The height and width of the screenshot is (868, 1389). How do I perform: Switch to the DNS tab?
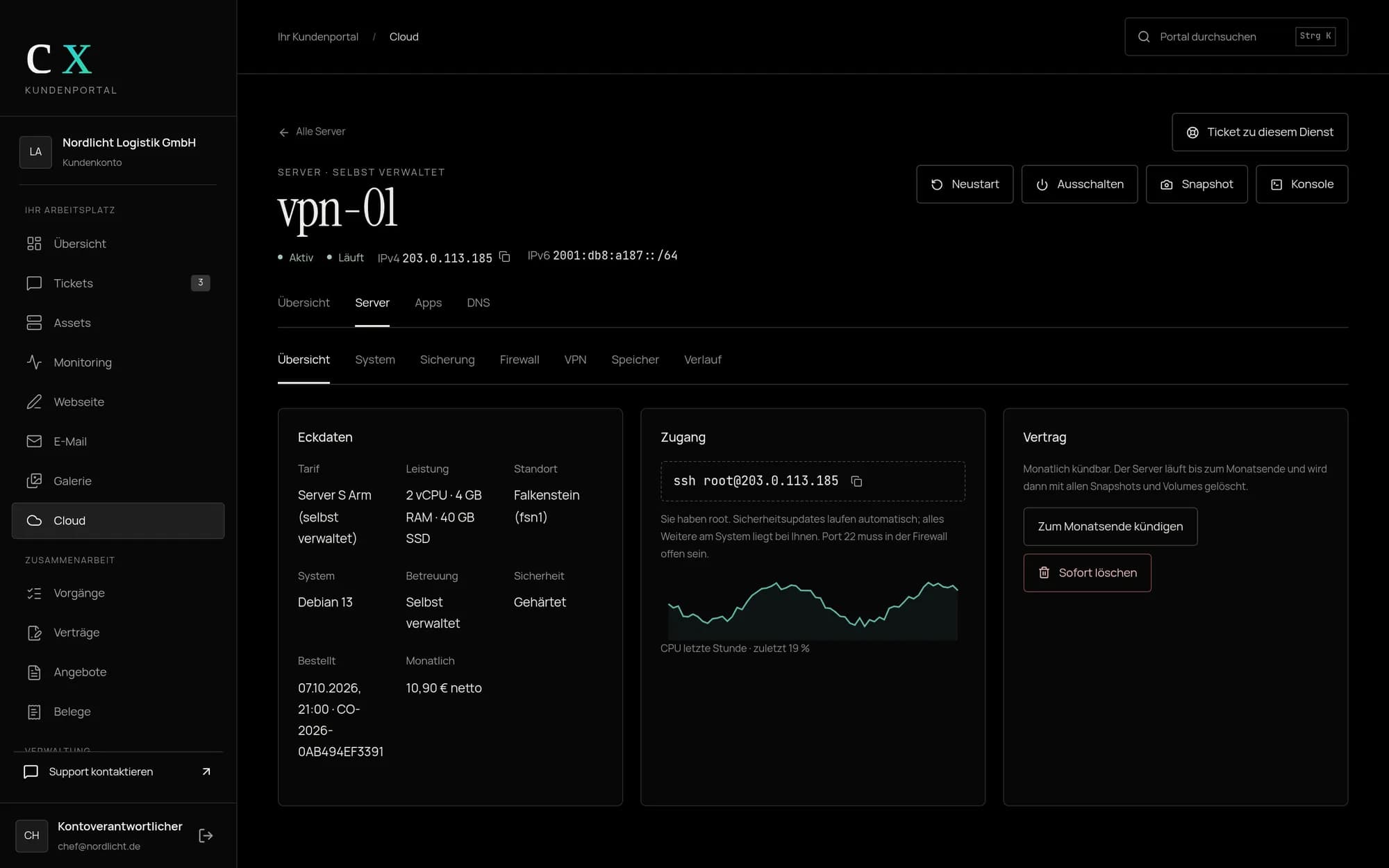pos(478,303)
